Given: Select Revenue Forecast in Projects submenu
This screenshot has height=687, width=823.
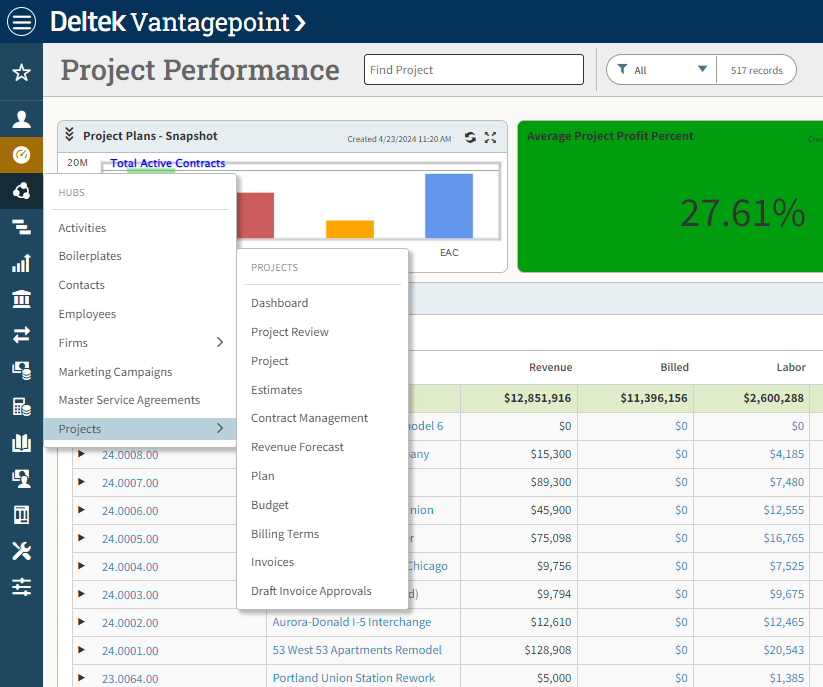Looking at the screenshot, I should point(297,447).
